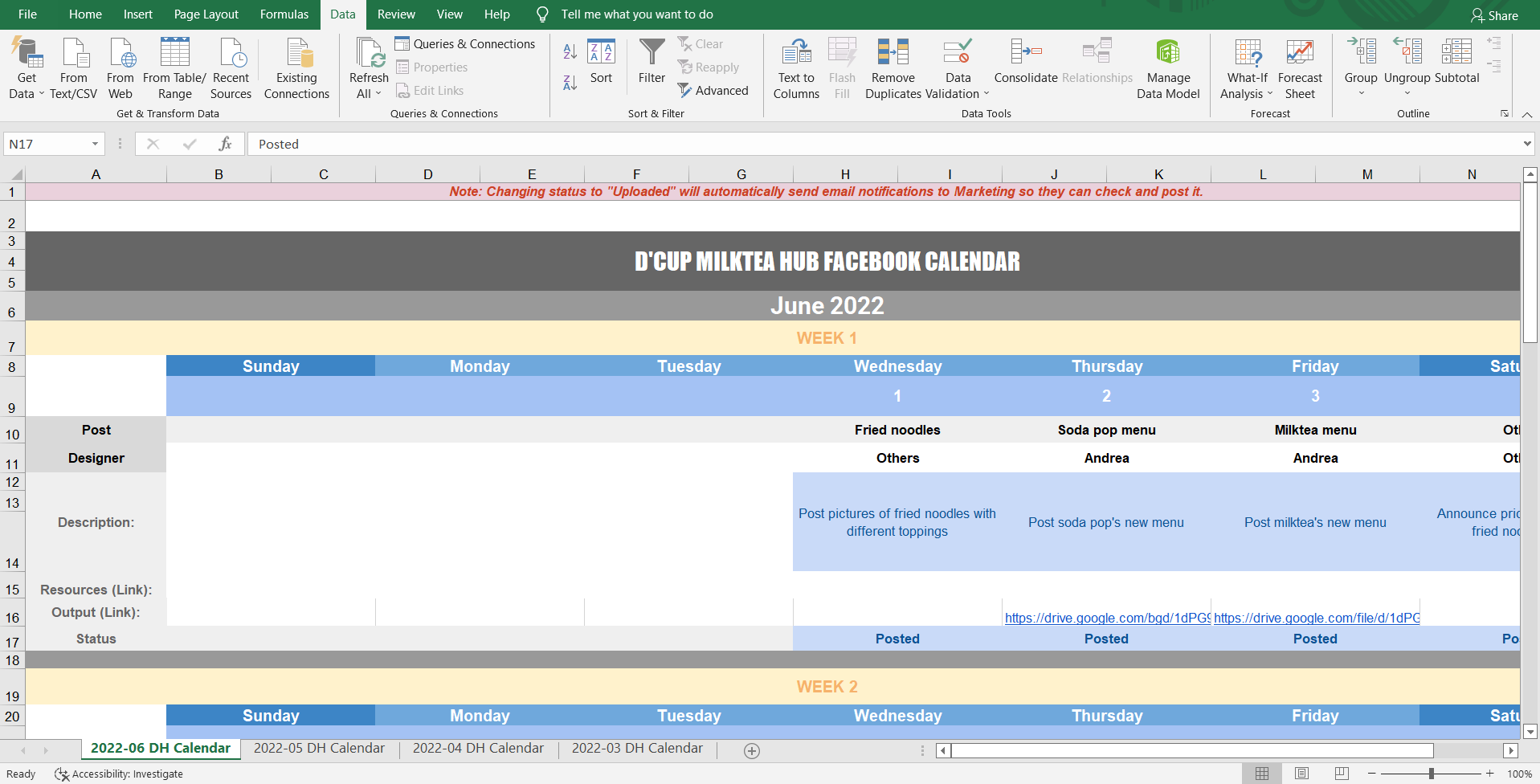Click the From Table/Range icon

click(174, 52)
